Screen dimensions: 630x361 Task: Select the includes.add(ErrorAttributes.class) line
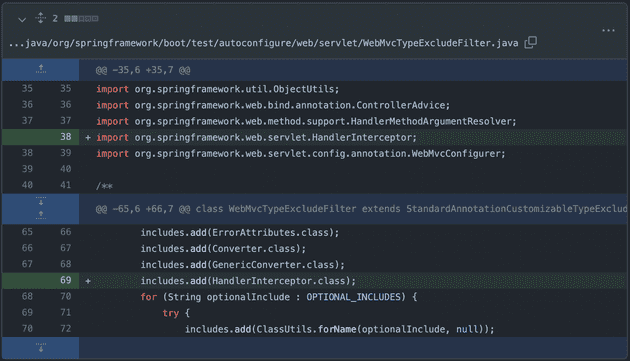(239, 232)
